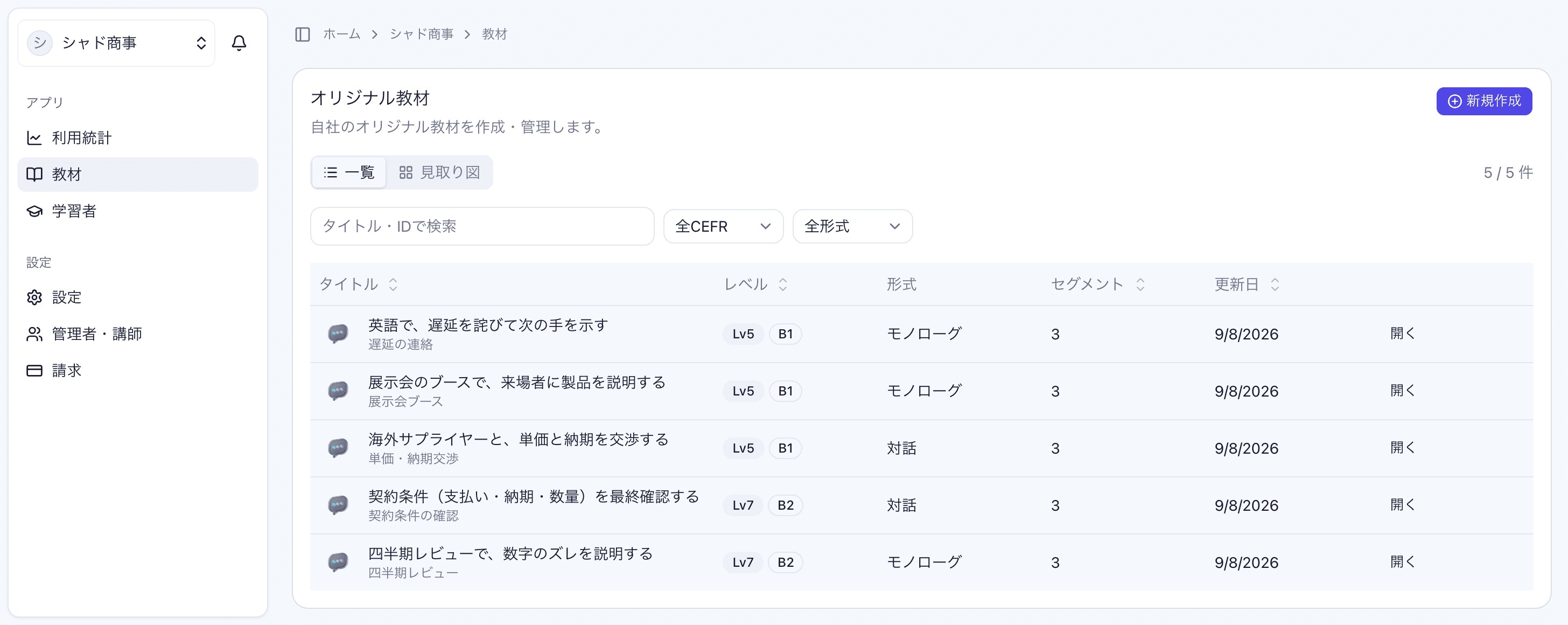1568x625 pixels.
Task: Sort table by 更新日 column arrows
Action: pos(1275,284)
